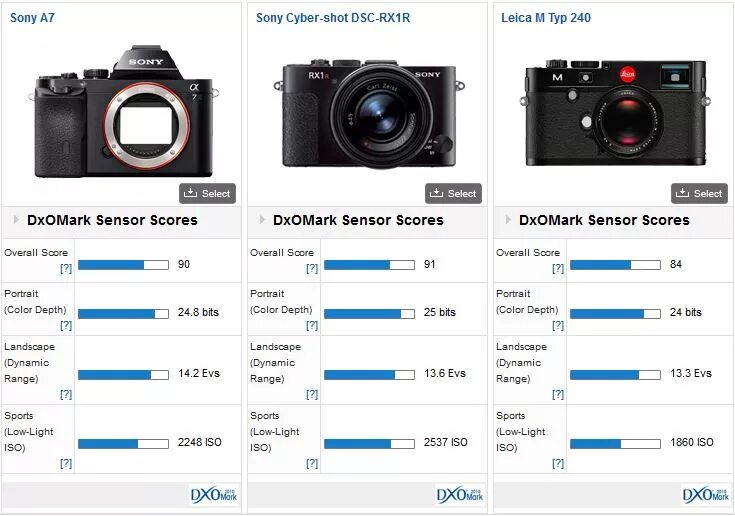Collapse RX1R DxOMark Sensor Scores triangle
The width and height of the screenshot is (735, 516).
(262, 219)
